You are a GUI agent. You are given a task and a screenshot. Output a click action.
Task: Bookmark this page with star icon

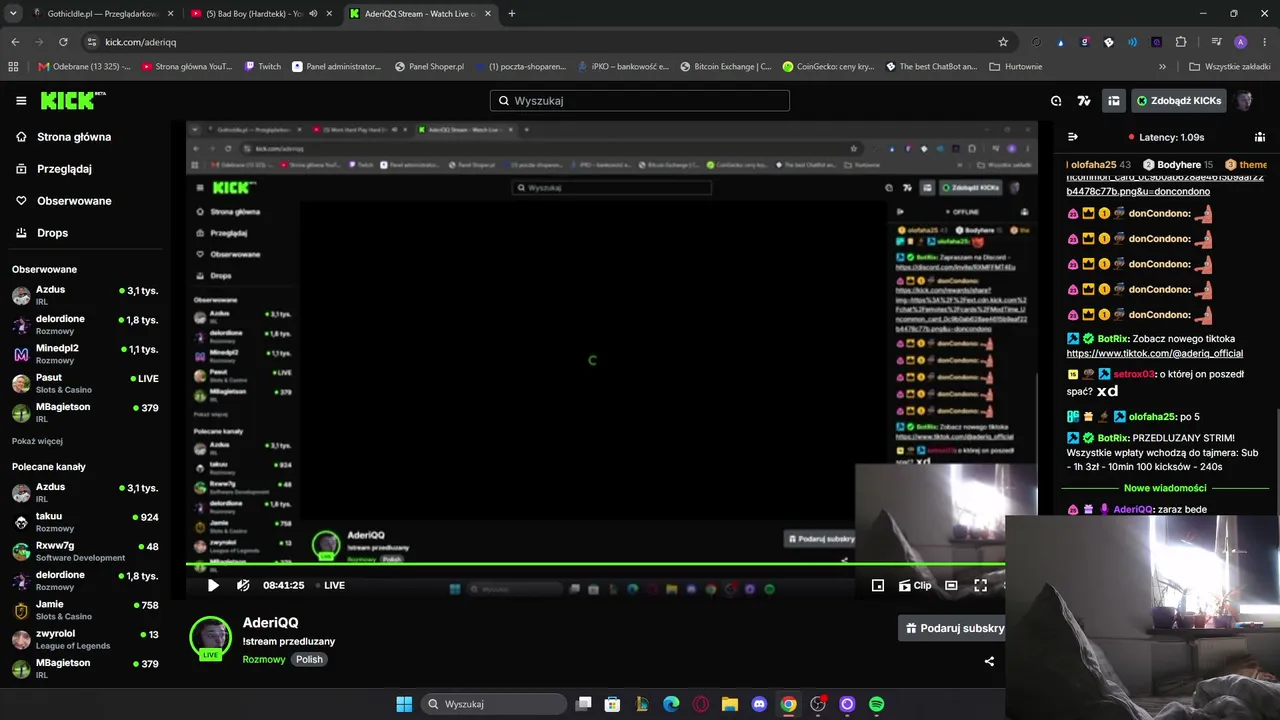pyautogui.click(x=1003, y=42)
